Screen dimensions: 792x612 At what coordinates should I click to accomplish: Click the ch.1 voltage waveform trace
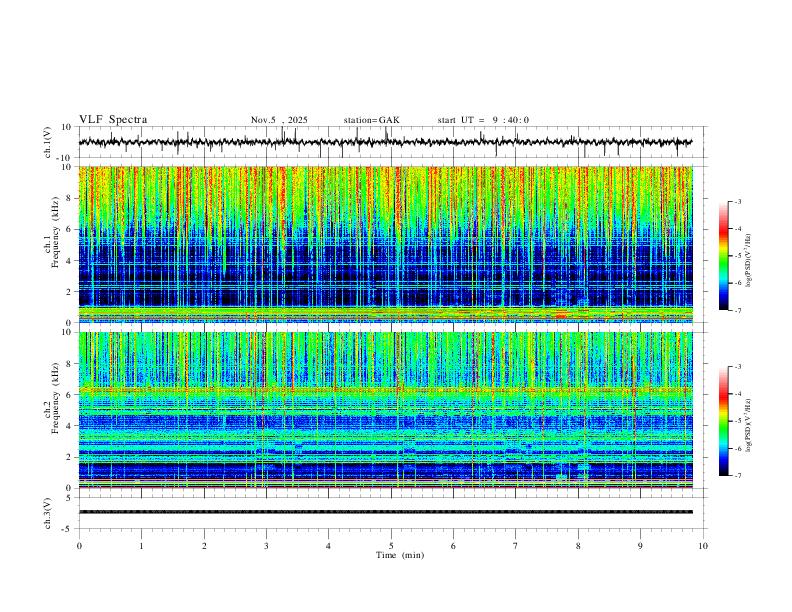coord(385,142)
